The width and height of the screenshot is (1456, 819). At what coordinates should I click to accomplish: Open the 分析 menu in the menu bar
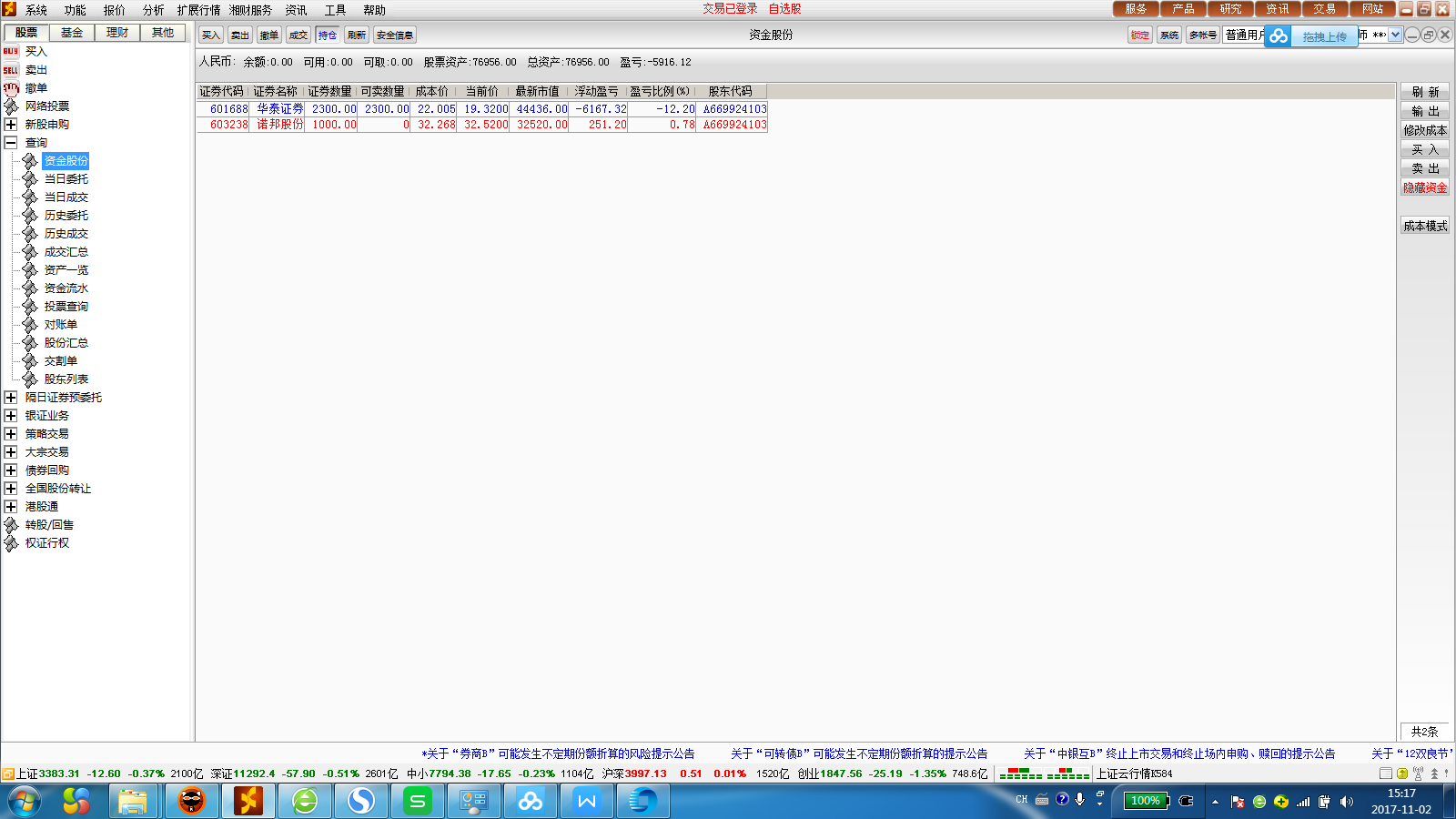click(x=153, y=10)
